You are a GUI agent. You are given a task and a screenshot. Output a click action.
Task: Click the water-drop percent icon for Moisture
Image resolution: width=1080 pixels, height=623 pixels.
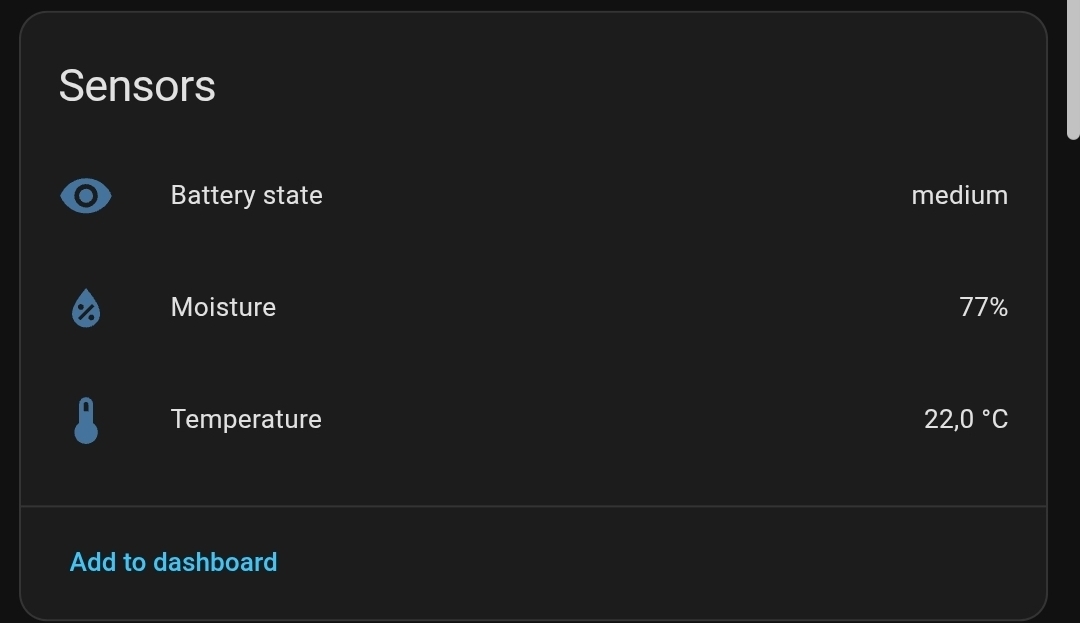point(86,308)
